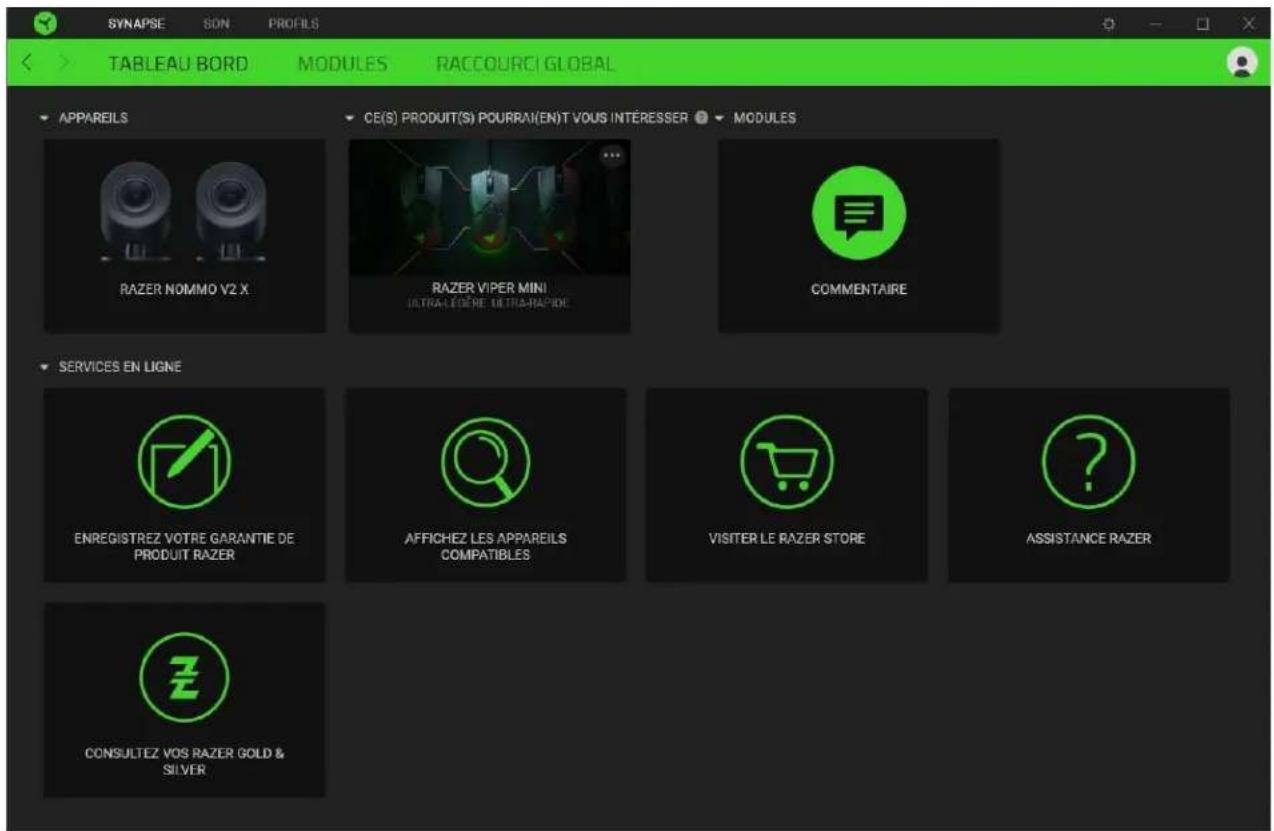Click Enregistrez votre garantie de produit Razer
This screenshot has width=1274, height=831.
pyautogui.click(x=184, y=546)
